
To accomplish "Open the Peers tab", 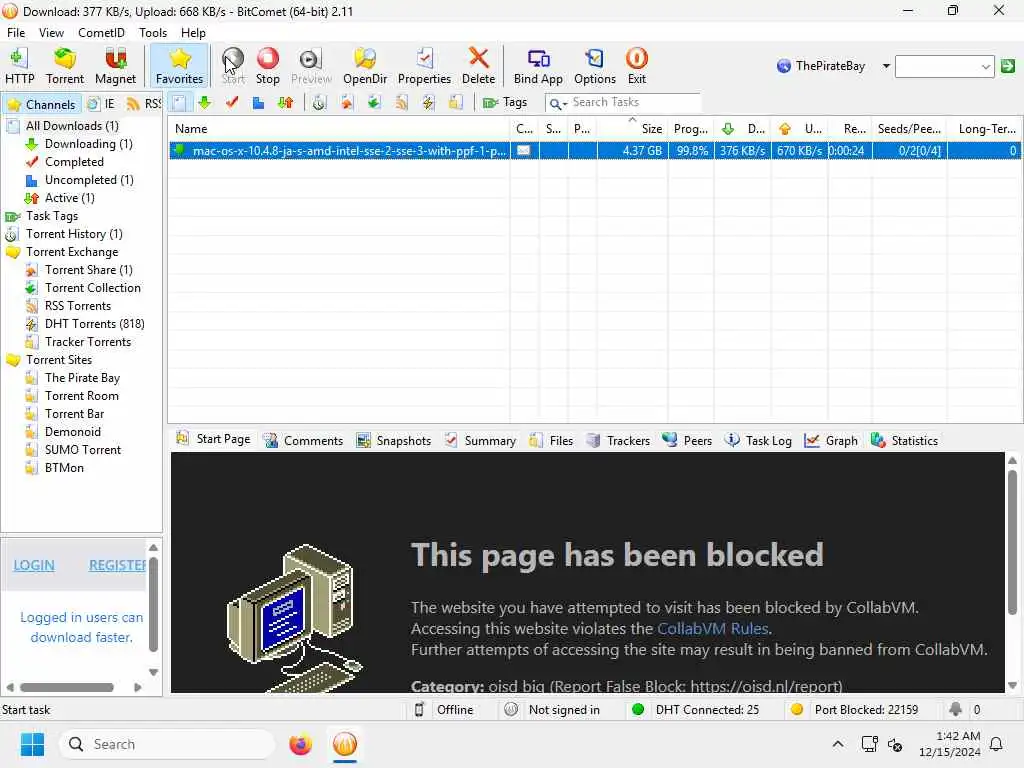I will pos(687,441).
